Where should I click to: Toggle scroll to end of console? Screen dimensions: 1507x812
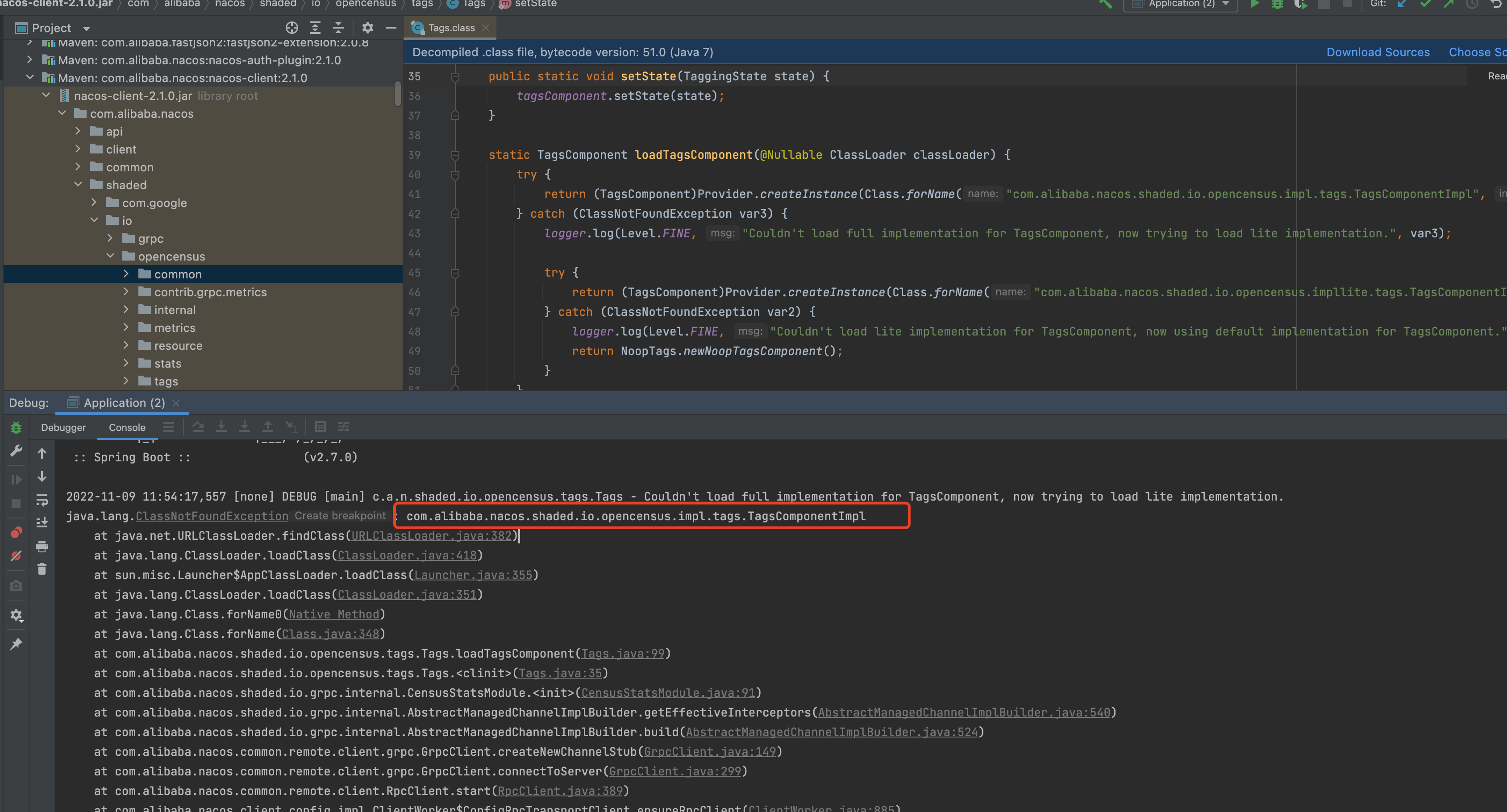[42, 522]
